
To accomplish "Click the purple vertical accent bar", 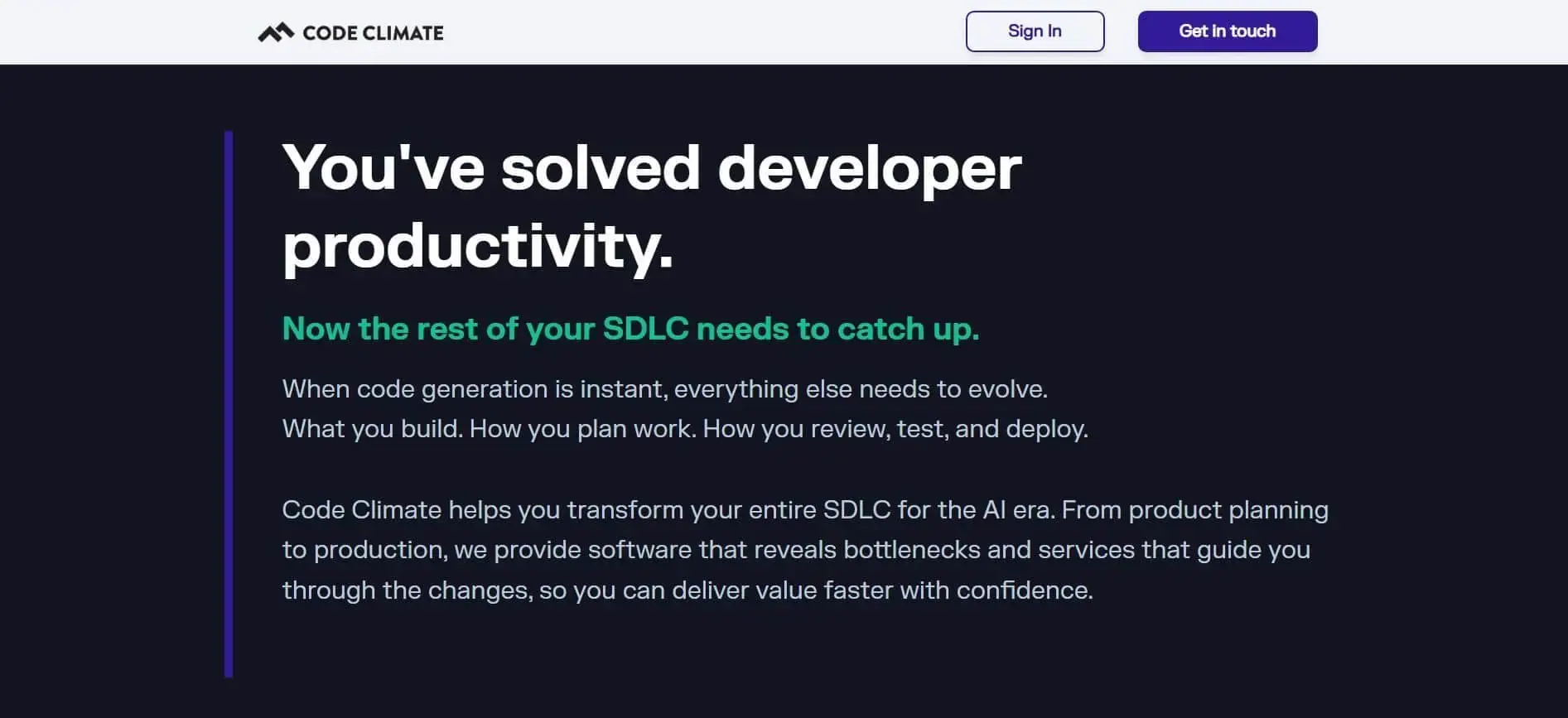I will point(229,403).
